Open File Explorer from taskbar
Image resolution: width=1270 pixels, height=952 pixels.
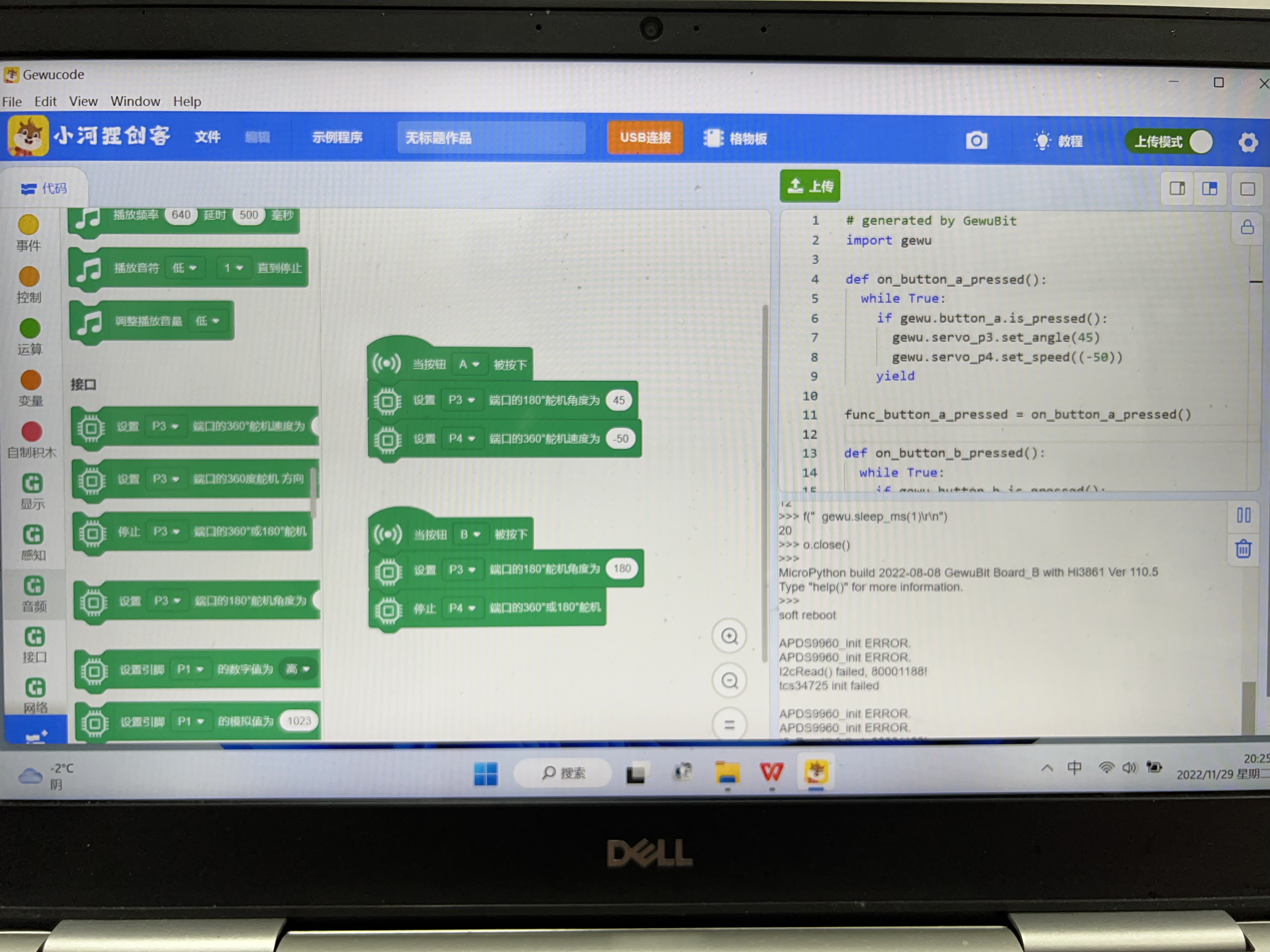coord(727,773)
